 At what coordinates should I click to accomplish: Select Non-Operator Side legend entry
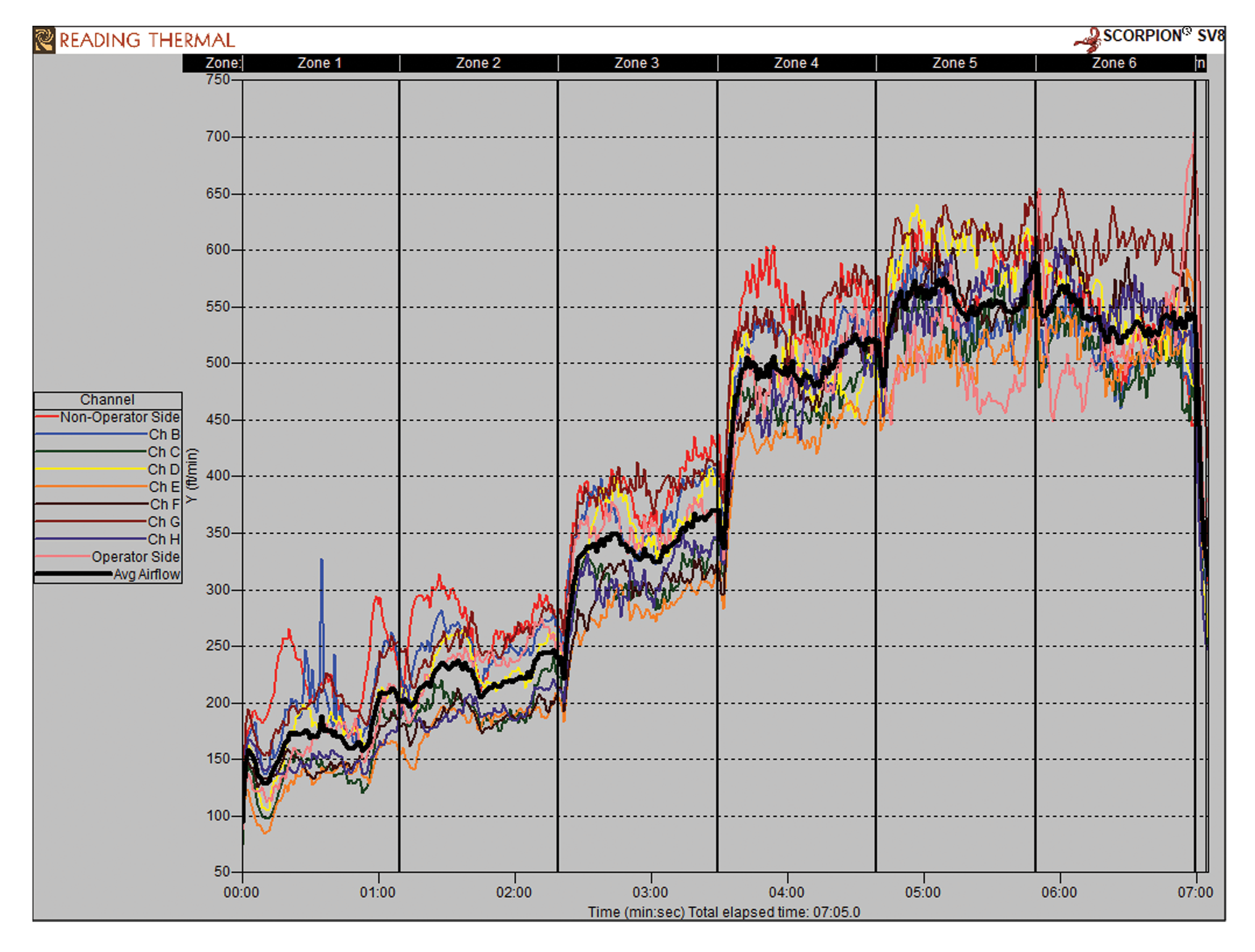pos(108,417)
